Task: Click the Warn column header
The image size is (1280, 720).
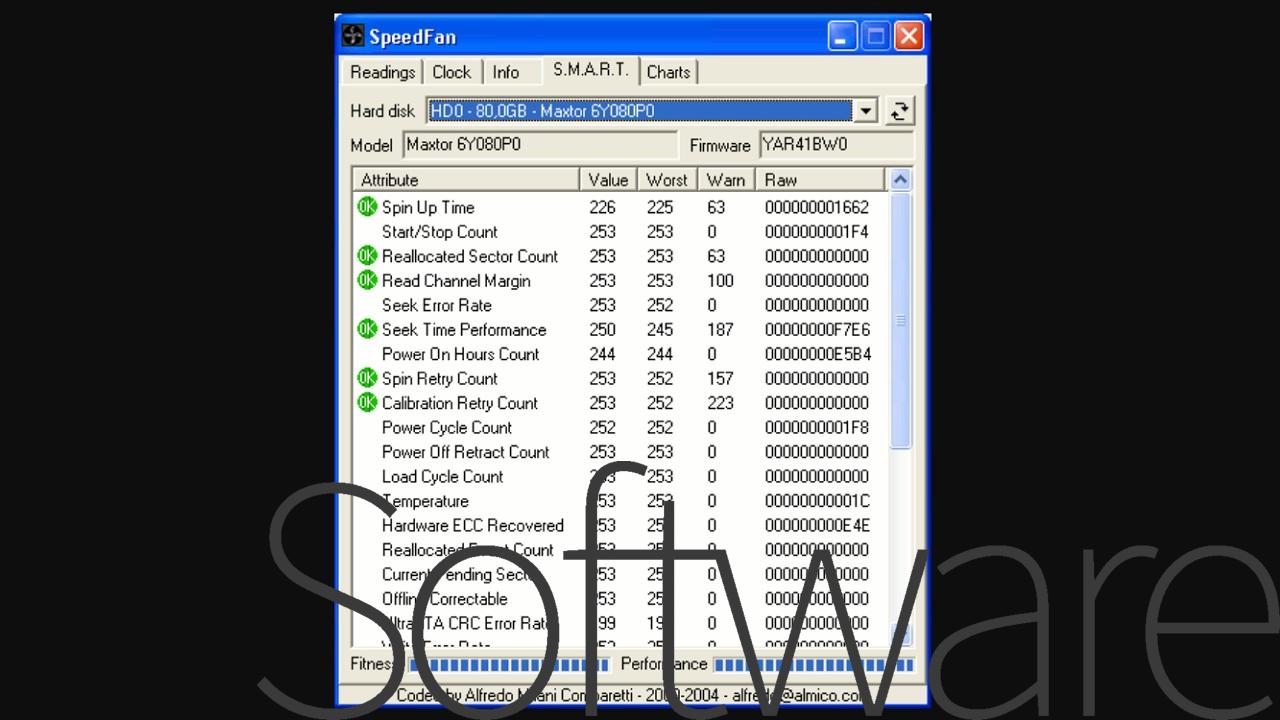Action: (x=726, y=180)
